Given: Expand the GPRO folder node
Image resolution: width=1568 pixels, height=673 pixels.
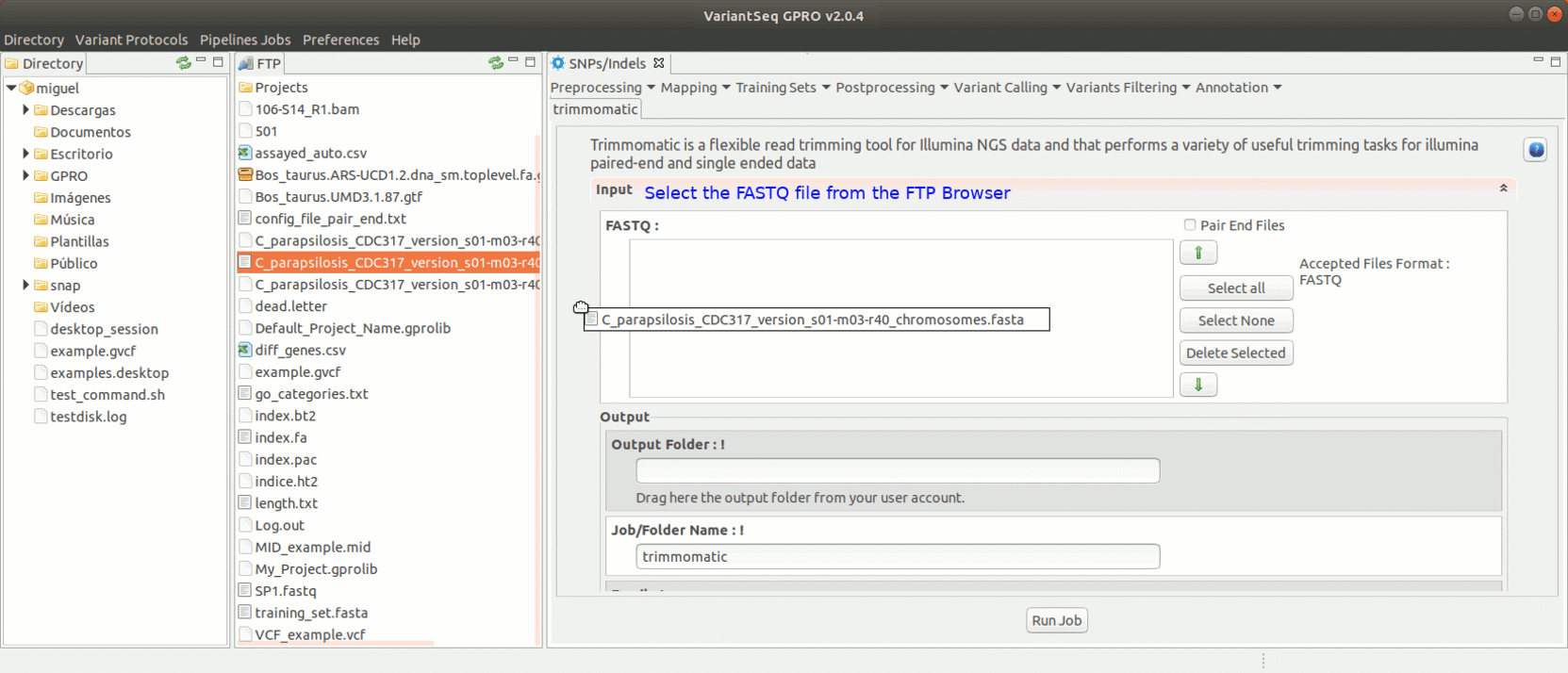Looking at the screenshot, I should pos(25,175).
